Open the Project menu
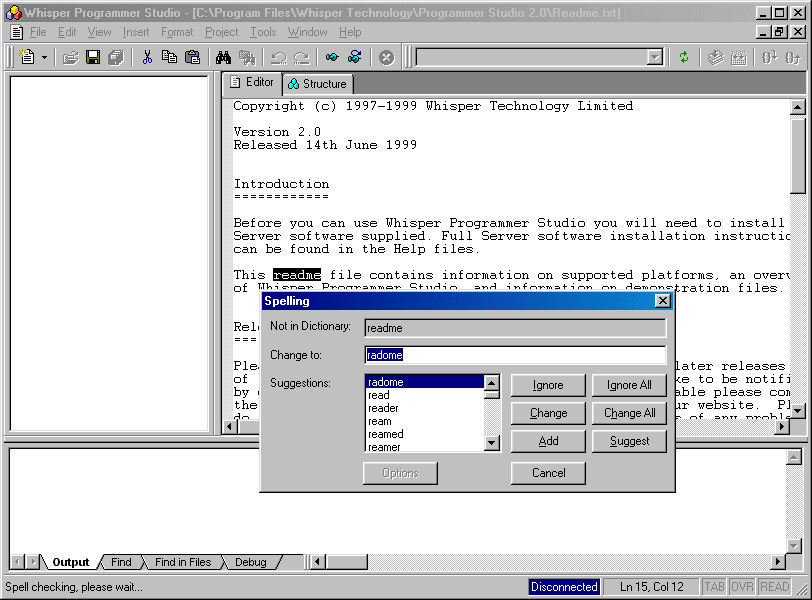The width and height of the screenshot is (812, 600). tap(222, 32)
